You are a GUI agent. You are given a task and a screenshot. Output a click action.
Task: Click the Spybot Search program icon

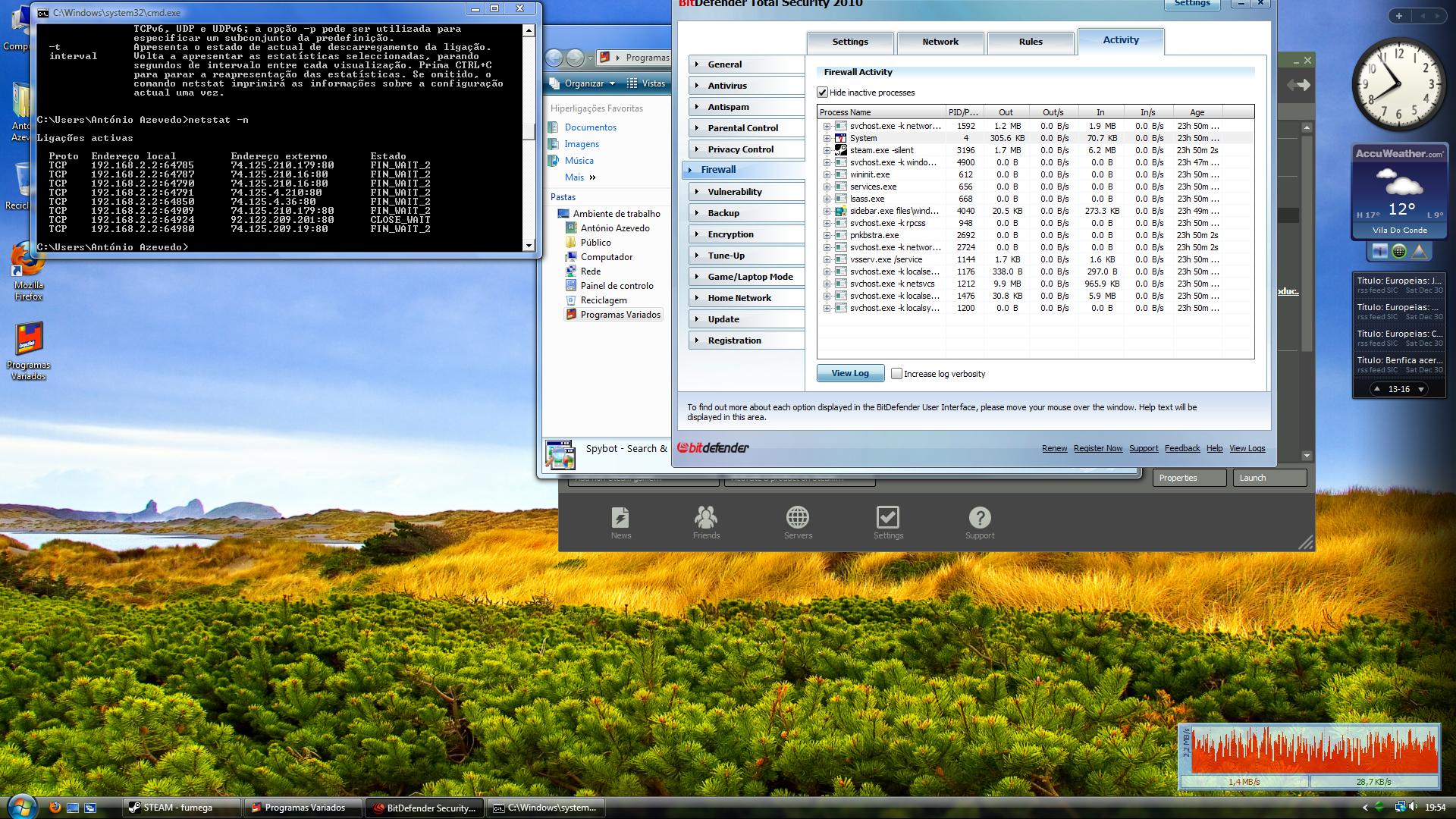(560, 453)
